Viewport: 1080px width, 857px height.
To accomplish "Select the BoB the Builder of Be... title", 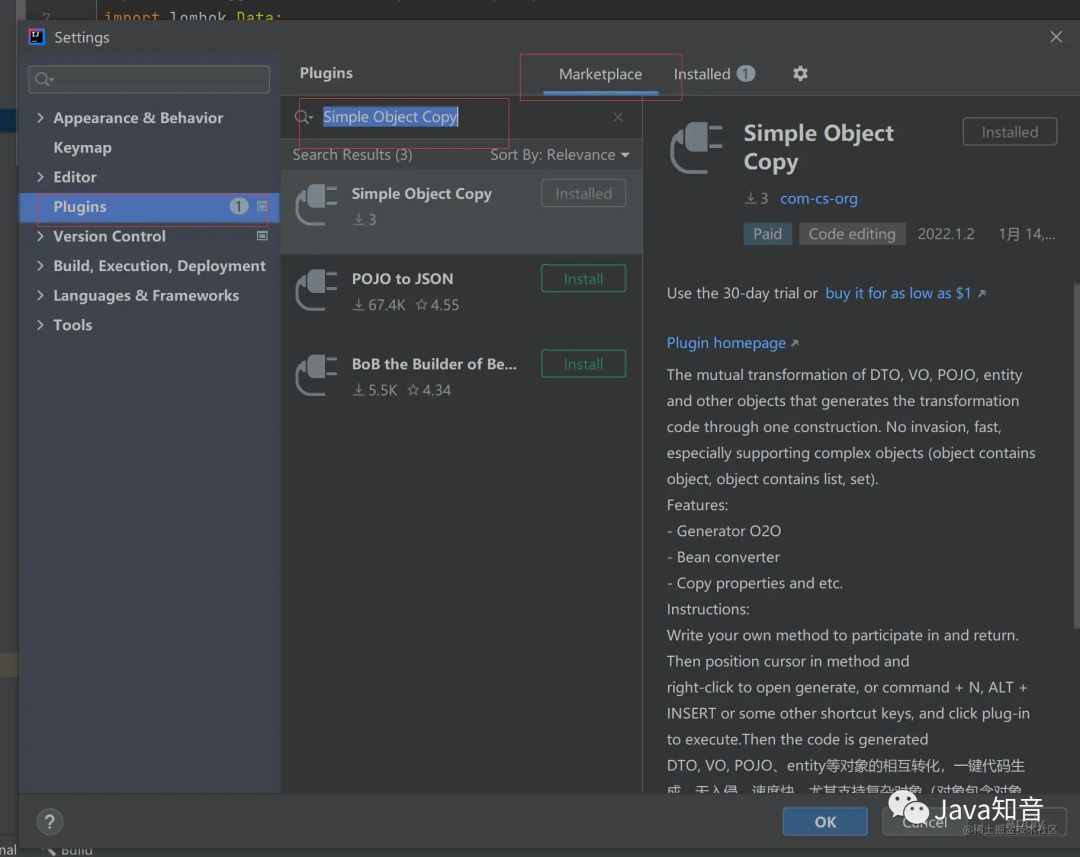I will (434, 364).
